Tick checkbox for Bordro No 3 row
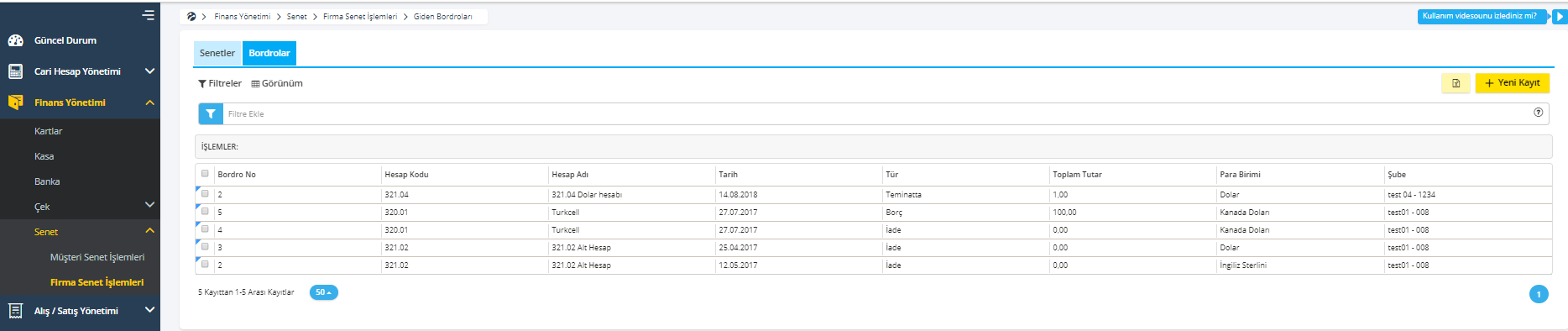The width and height of the screenshot is (1568, 331). tap(205, 246)
